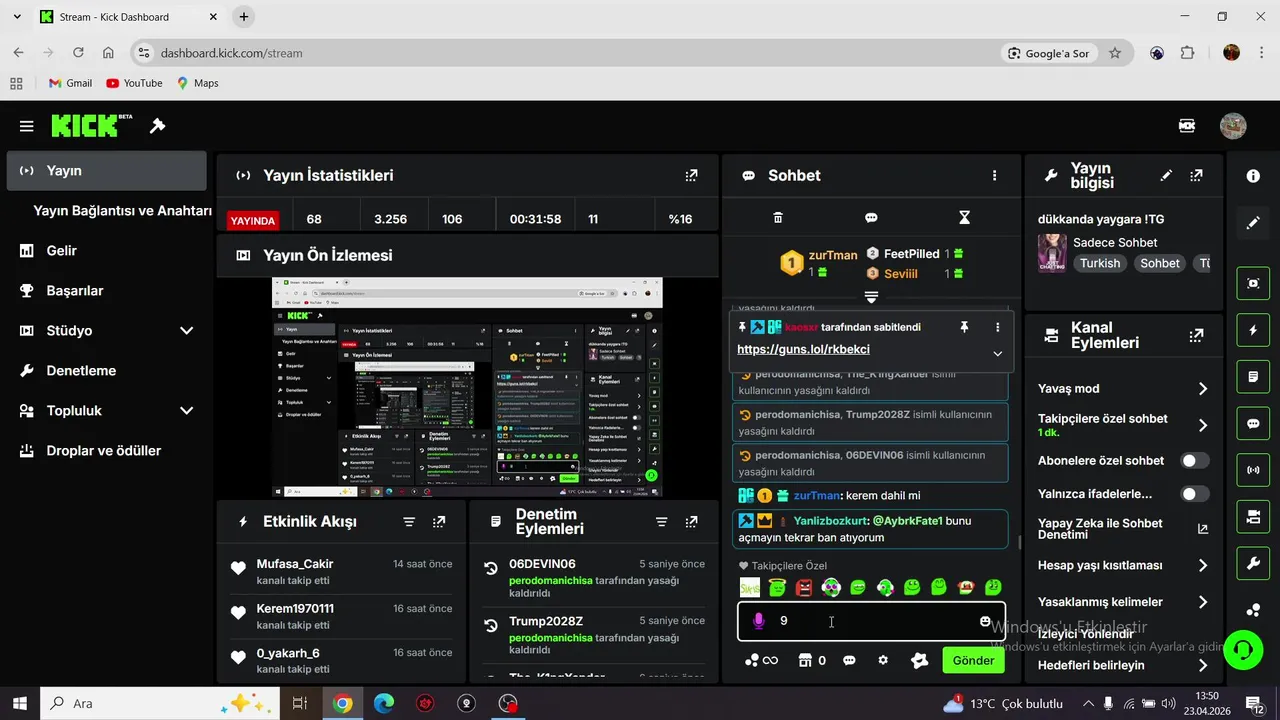This screenshot has height=720, width=1280.
Task: Click the İzleyici Yönlendir action
Action: (1086, 634)
